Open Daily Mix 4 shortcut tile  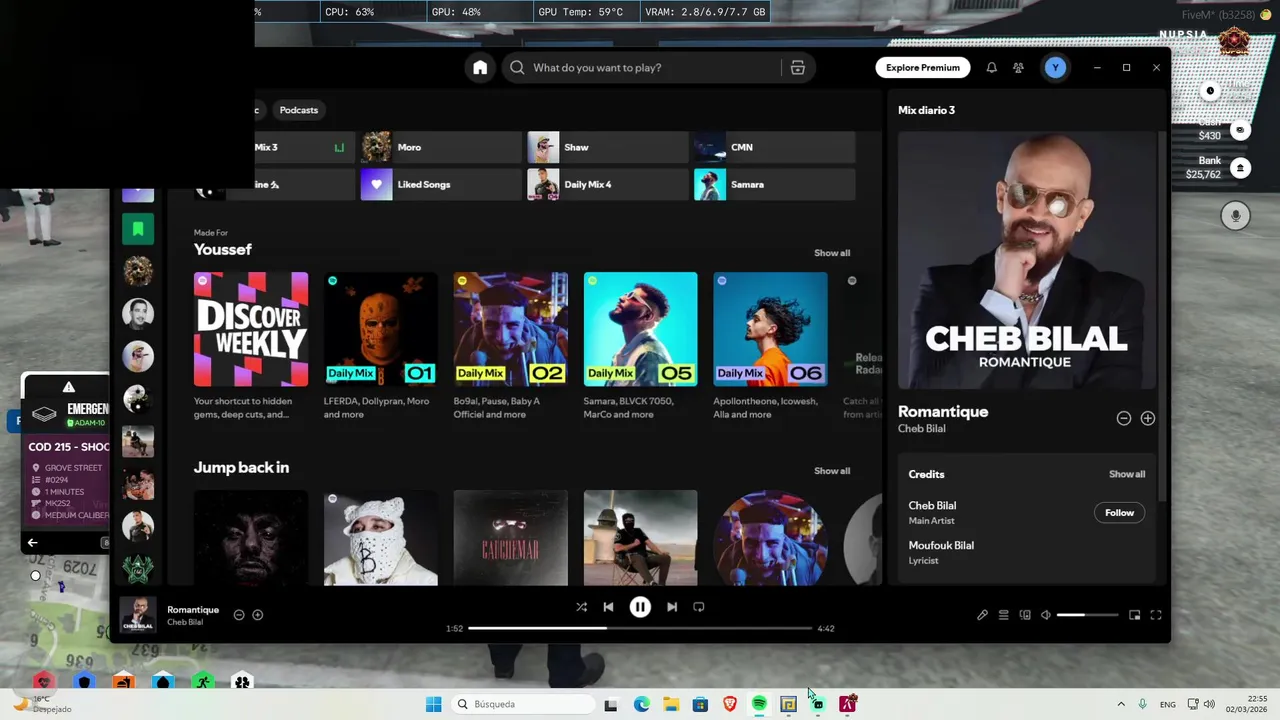608,184
